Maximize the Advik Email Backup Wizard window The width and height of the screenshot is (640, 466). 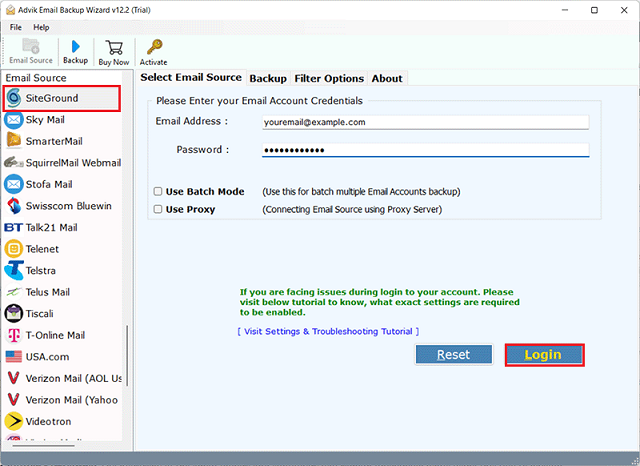click(594, 10)
